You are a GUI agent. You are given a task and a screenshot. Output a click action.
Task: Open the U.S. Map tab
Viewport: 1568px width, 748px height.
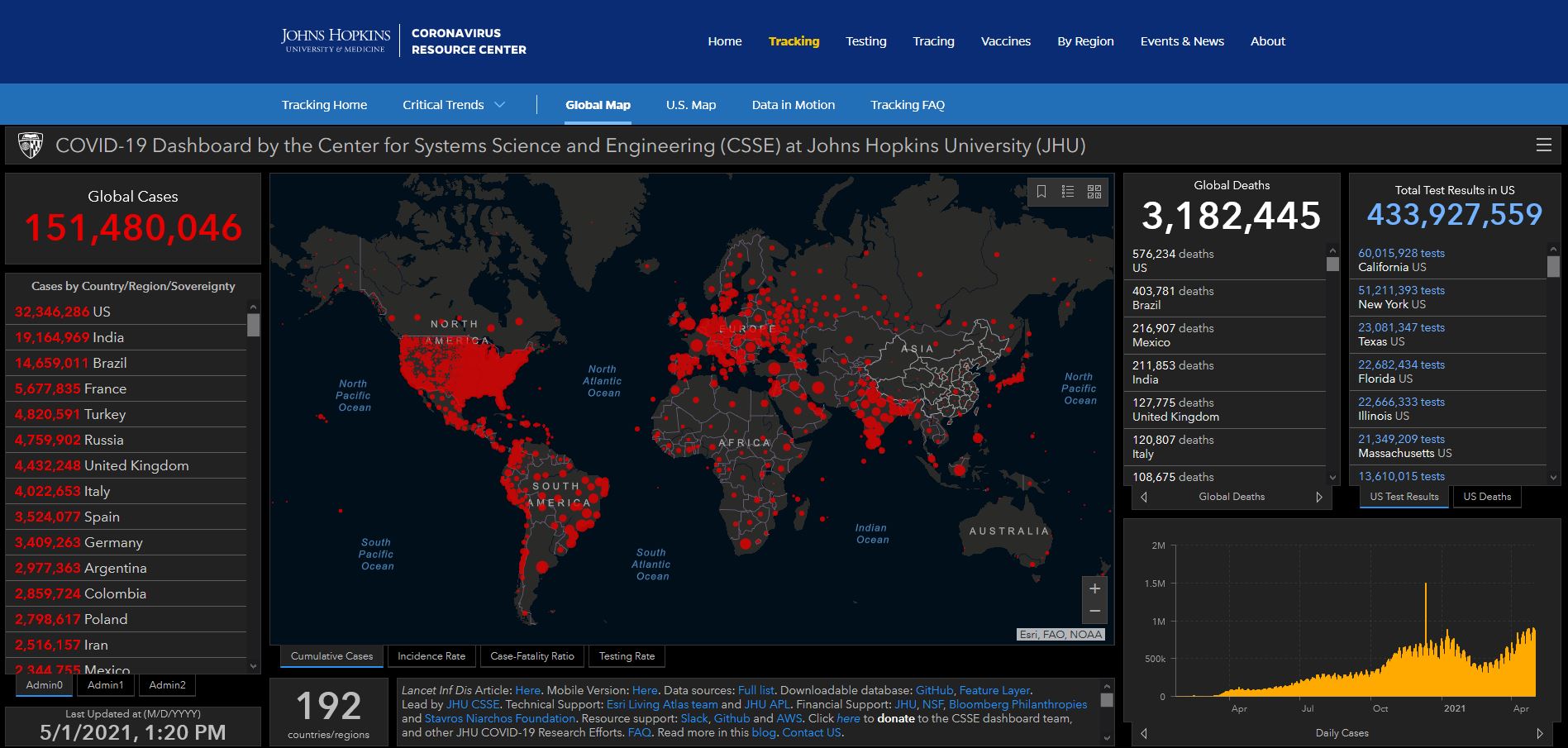click(x=691, y=105)
